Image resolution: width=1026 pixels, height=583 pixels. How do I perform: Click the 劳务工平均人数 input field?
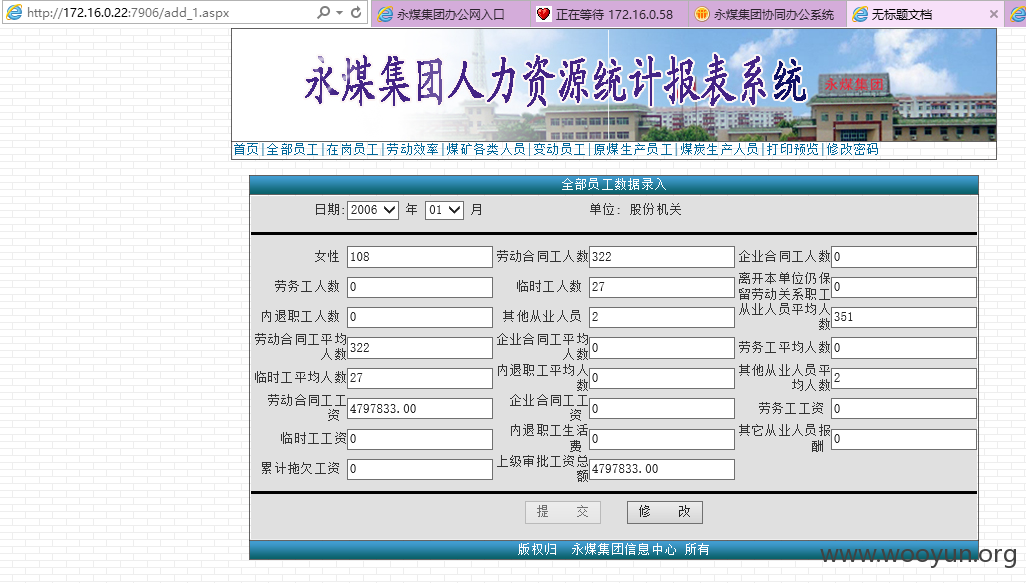pos(904,347)
